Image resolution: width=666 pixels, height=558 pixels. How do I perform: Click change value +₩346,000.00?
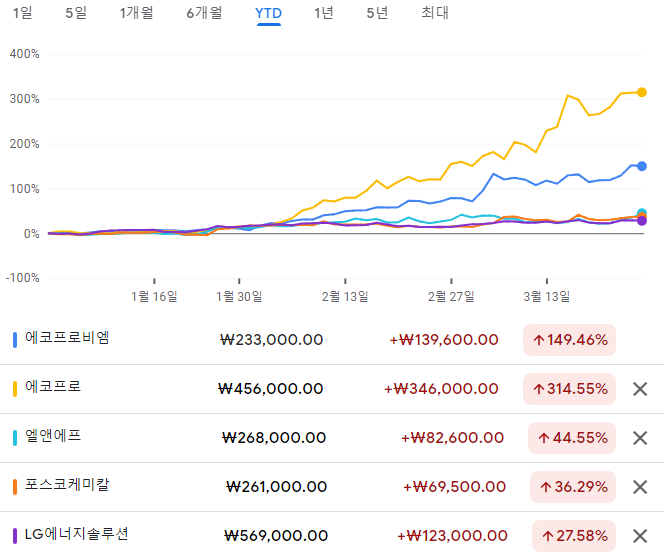click(441, 389)
